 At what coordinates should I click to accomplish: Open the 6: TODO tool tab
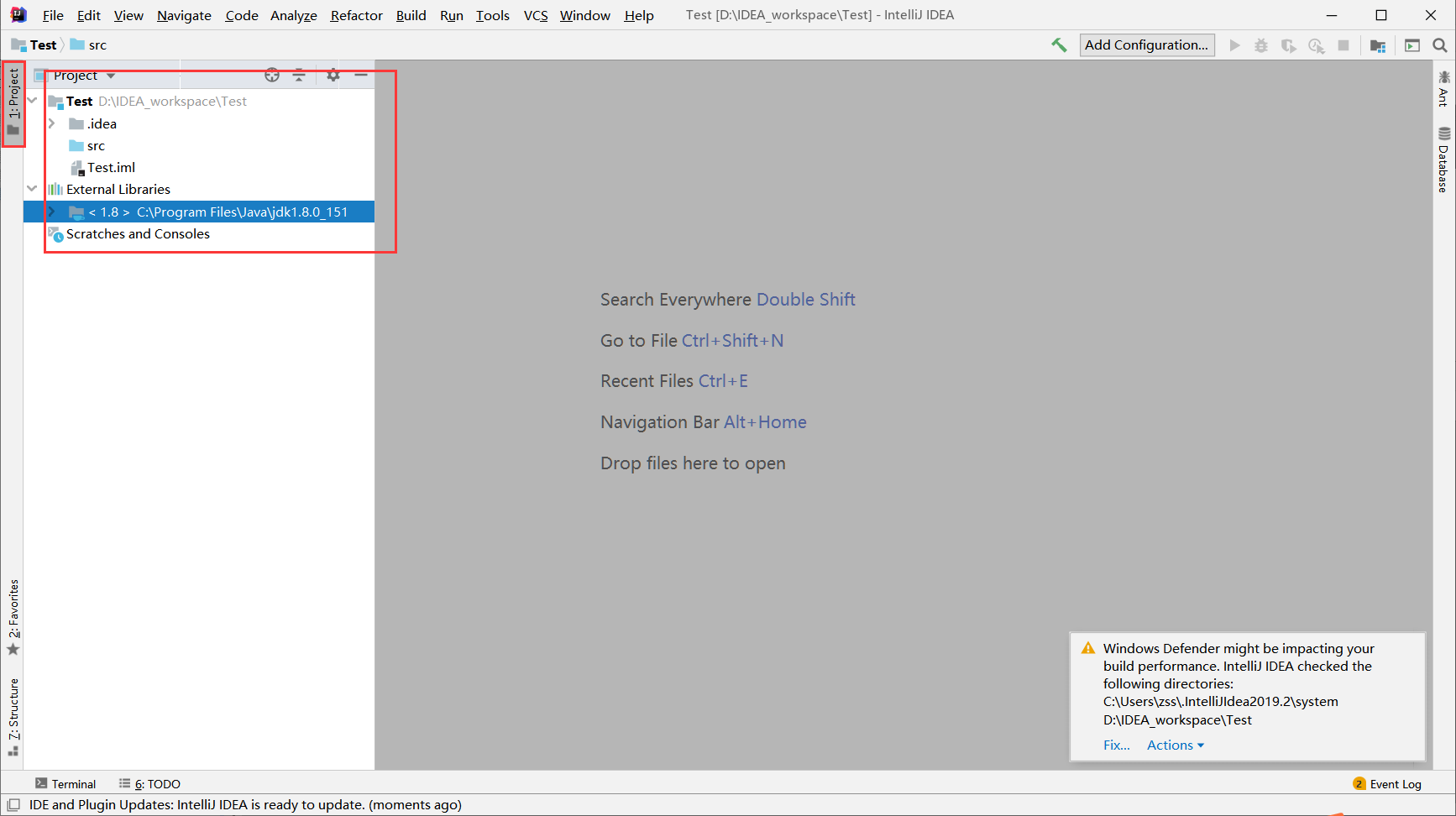point(149,783)
